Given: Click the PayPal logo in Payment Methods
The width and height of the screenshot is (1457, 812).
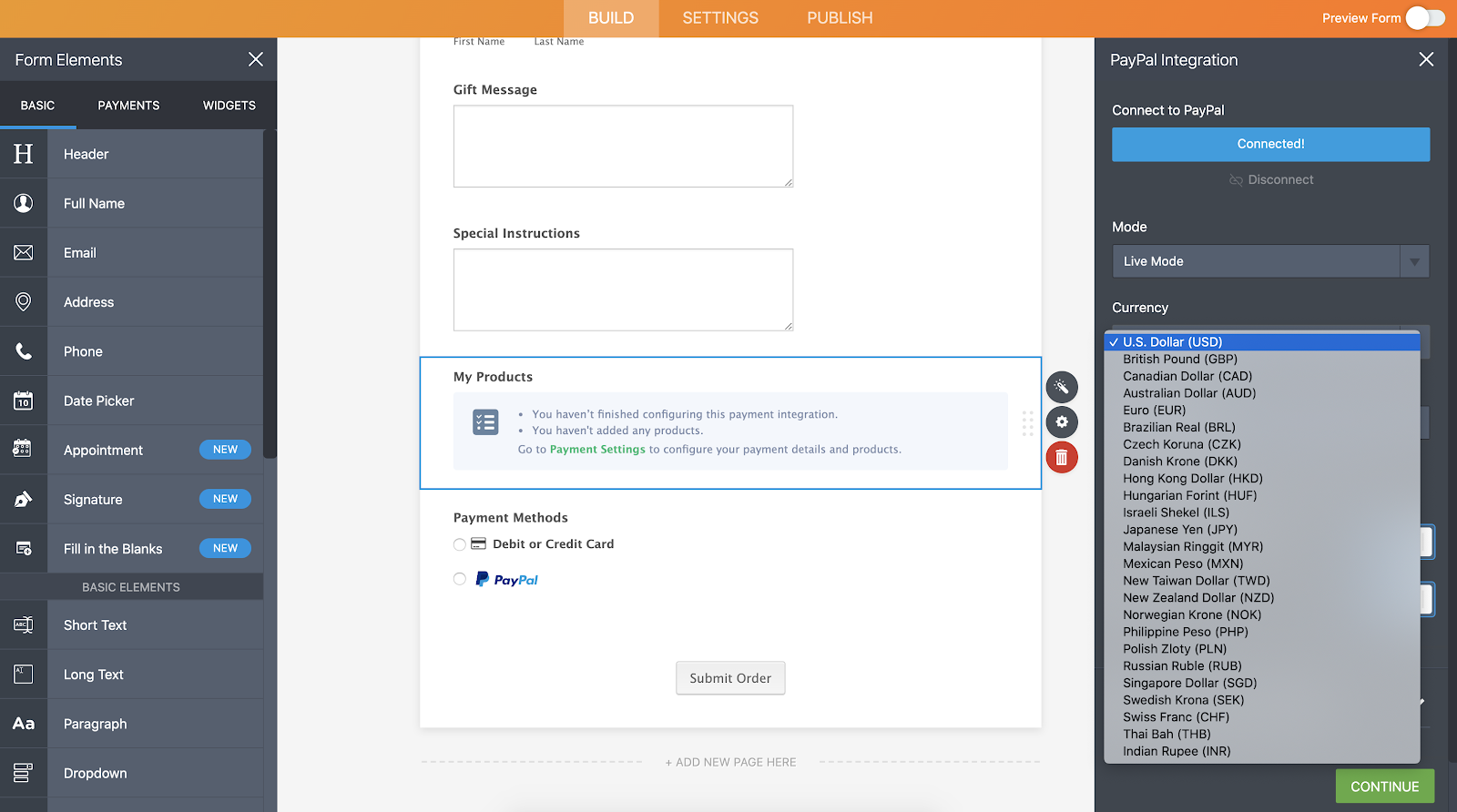Looking at the screenshot, I should tap(507, 579).
